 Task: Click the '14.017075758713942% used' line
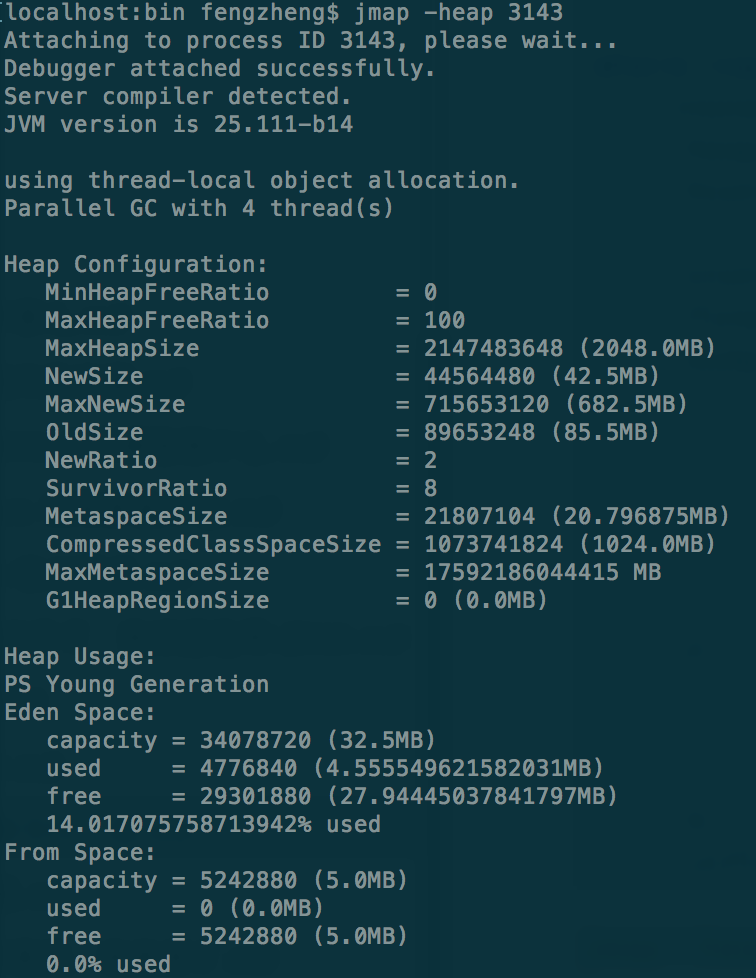pyautogui.click(x=213, y=825)
